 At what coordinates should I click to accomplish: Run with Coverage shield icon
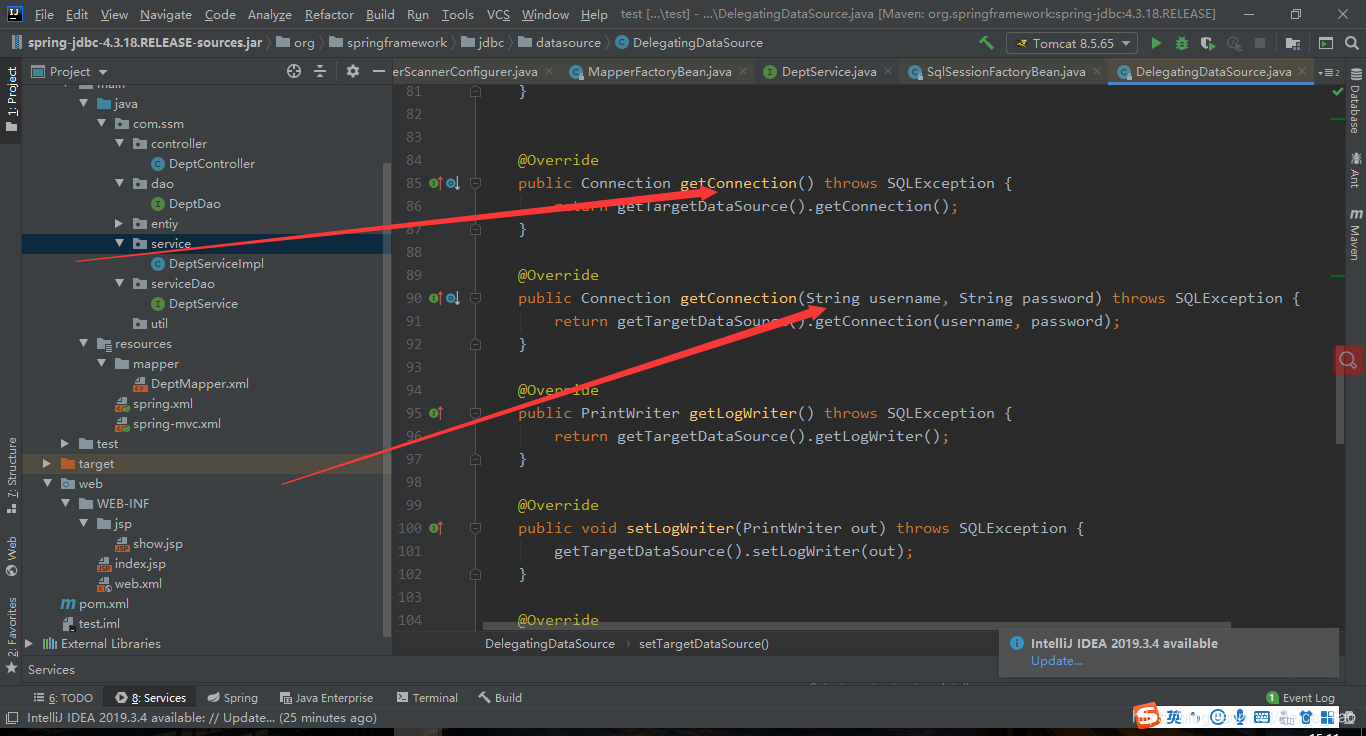[1208, 43]
